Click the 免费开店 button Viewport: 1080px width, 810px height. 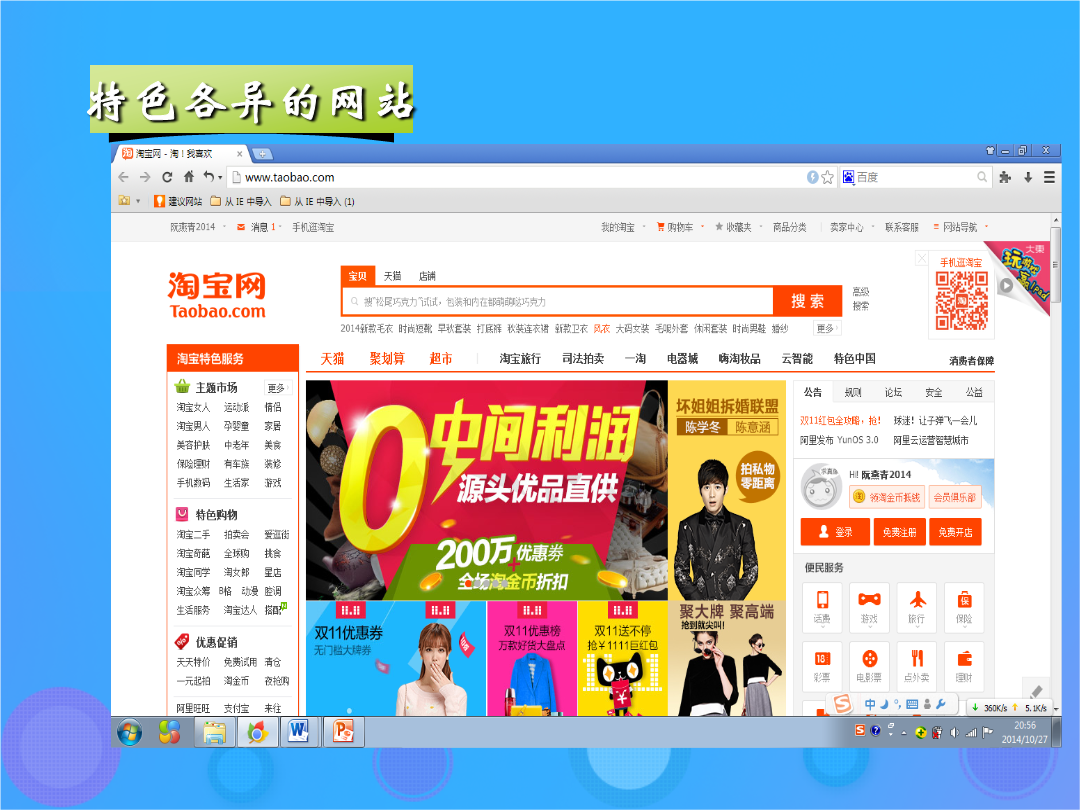[955, 532]
